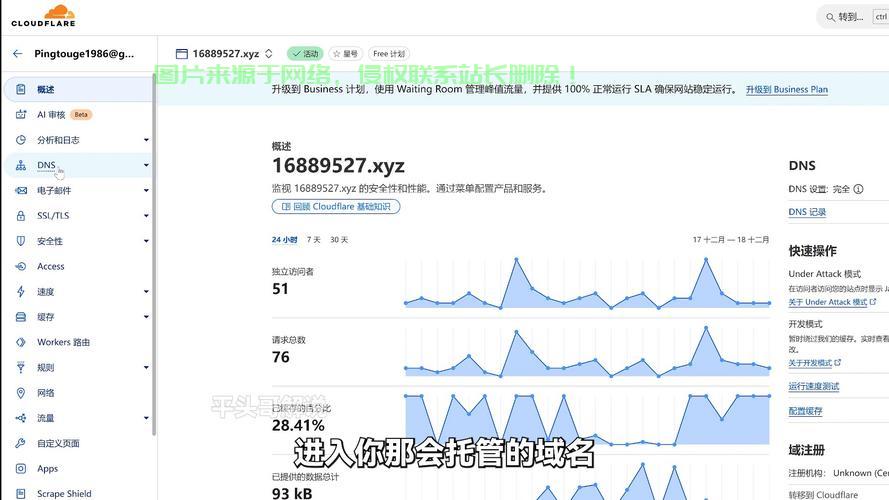Click the Workers 路由 icon

(21, 342)
